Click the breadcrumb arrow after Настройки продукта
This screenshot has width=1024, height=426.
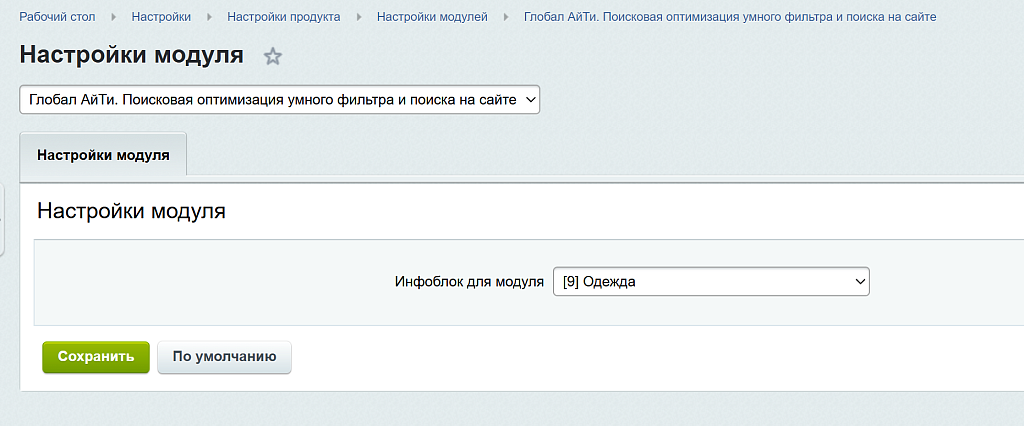[x=358, y=18]
